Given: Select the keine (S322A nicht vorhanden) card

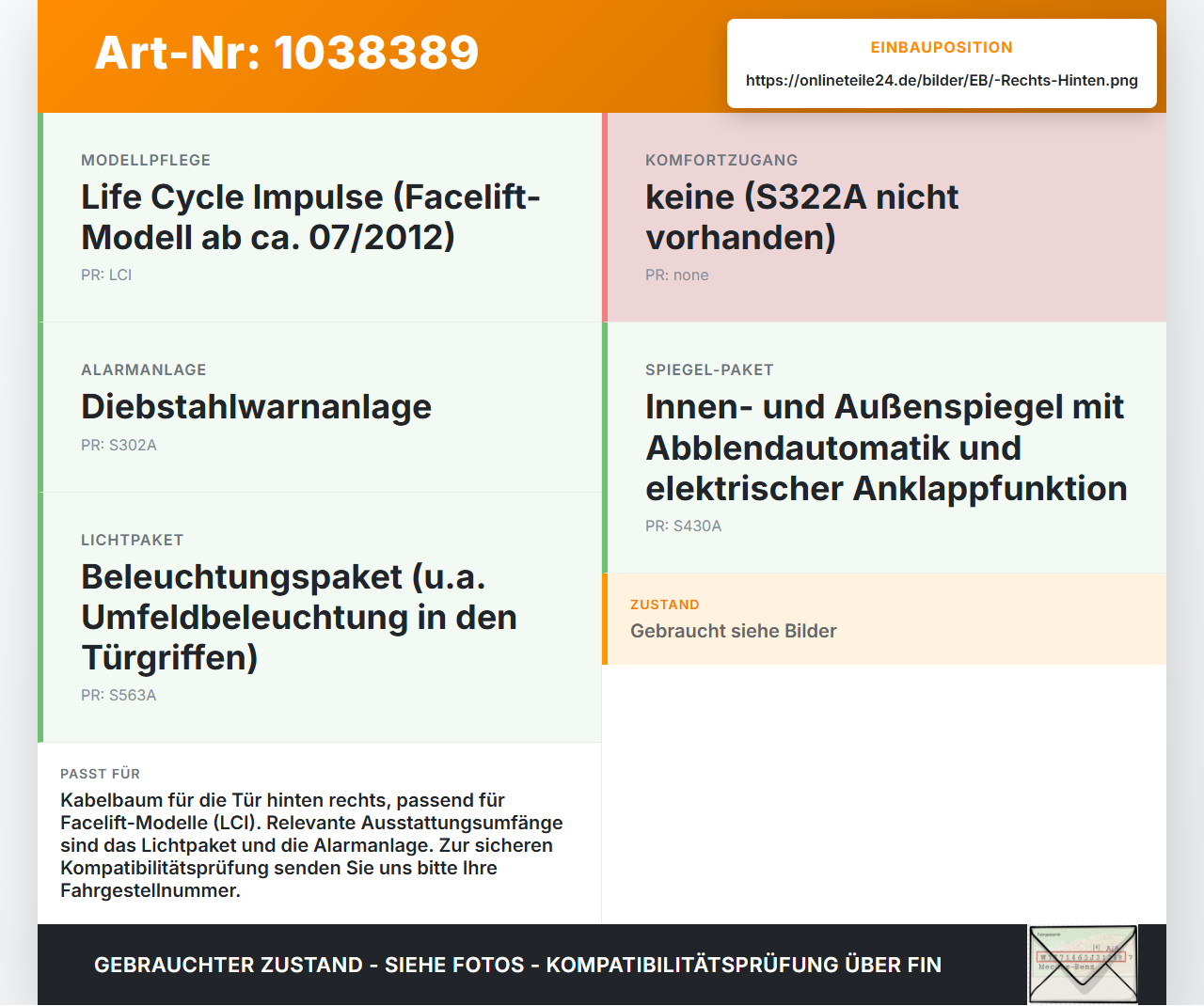Looking at the screenshot, I should point(884,217).
